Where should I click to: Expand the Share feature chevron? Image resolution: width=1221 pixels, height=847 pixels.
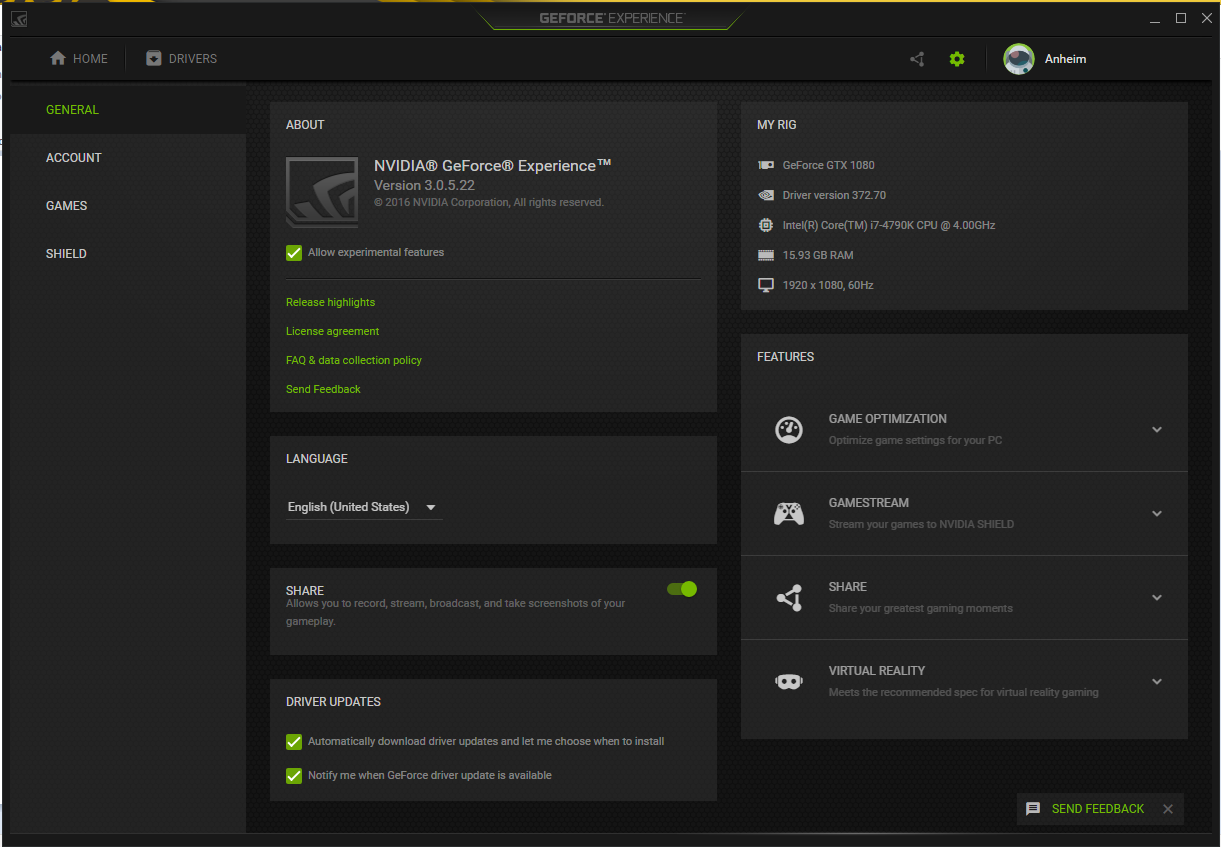1157,598
